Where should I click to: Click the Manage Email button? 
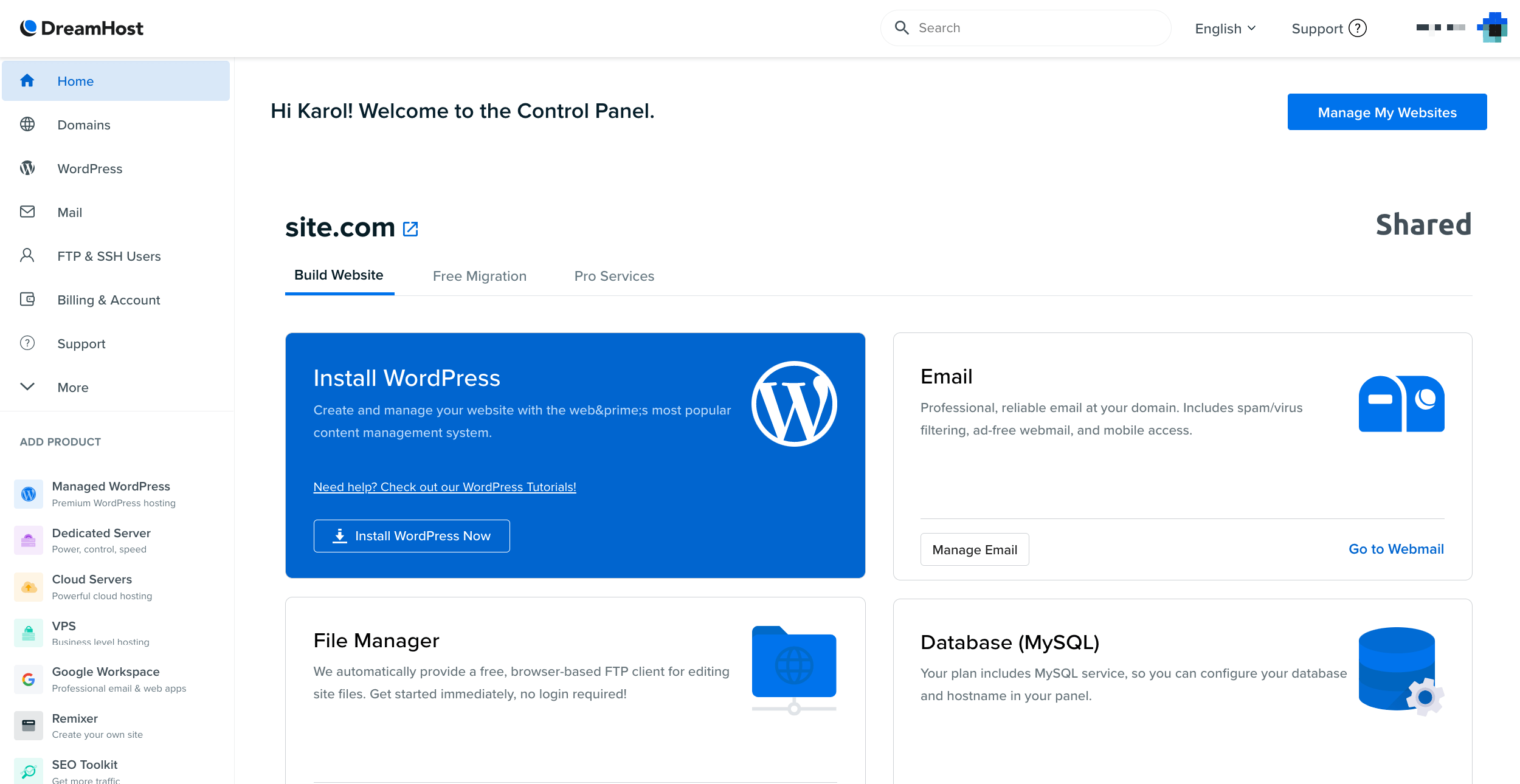tap(975, 549)
